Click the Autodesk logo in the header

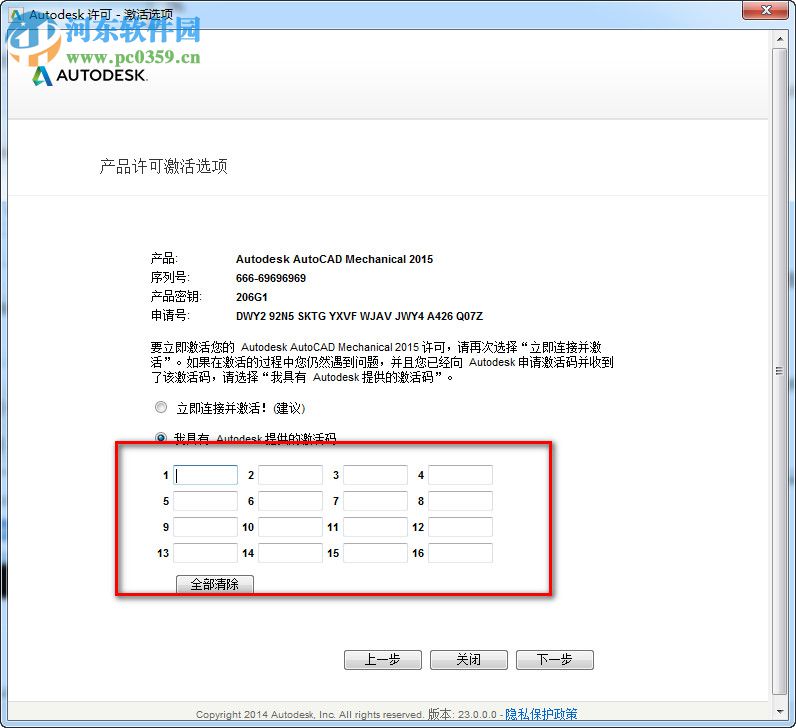(x=89, y=76)
